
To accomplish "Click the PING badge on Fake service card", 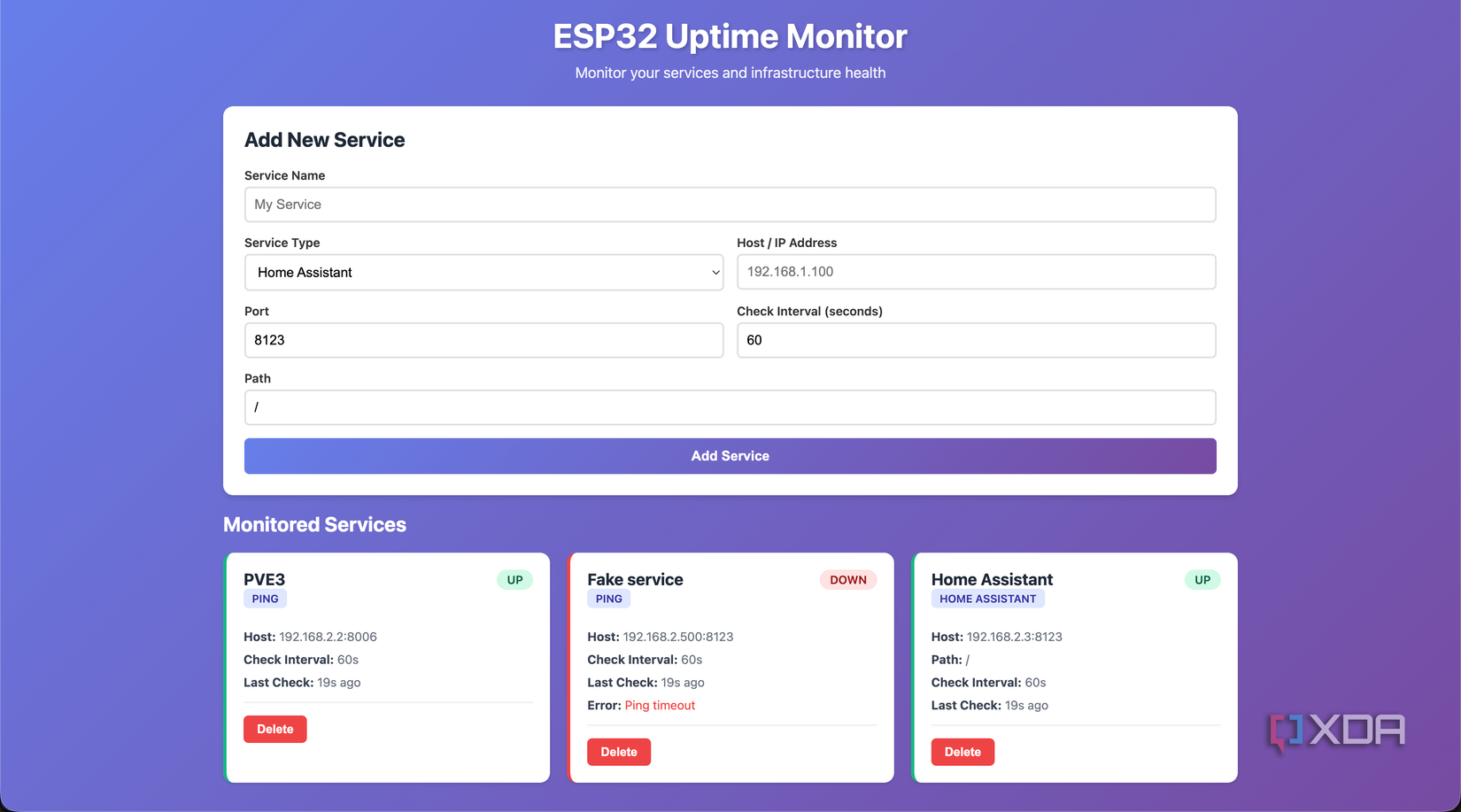I will click(608, 599).
